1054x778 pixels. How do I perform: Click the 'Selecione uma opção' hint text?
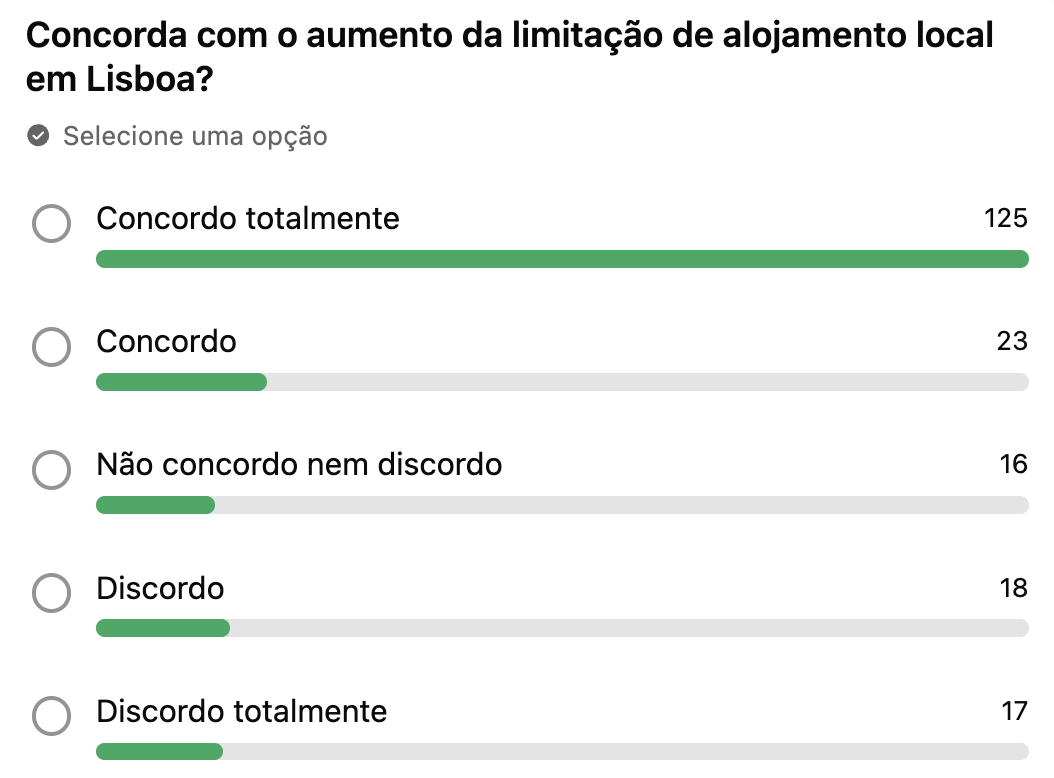[x=195, y=136]
